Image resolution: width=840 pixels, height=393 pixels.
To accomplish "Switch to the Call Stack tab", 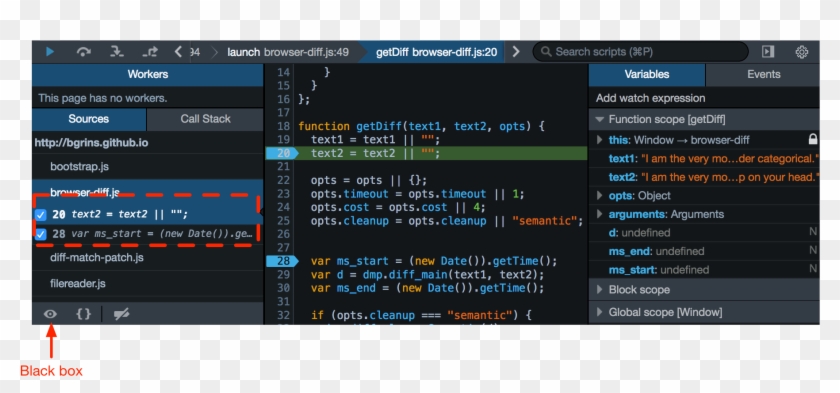I will click(205, 119).
